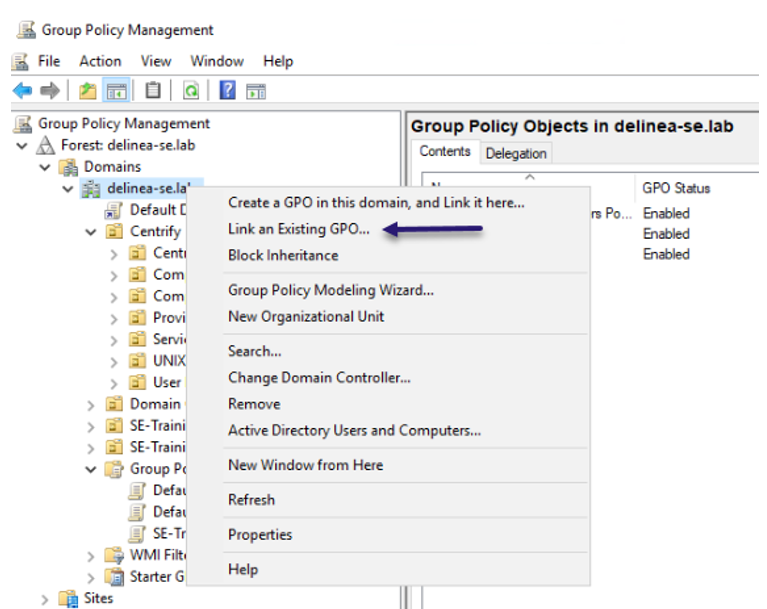Collapse the Domains tree node
Image resolution: width=767 pixels, height=609 pixels.
click(x=45, y=167)
